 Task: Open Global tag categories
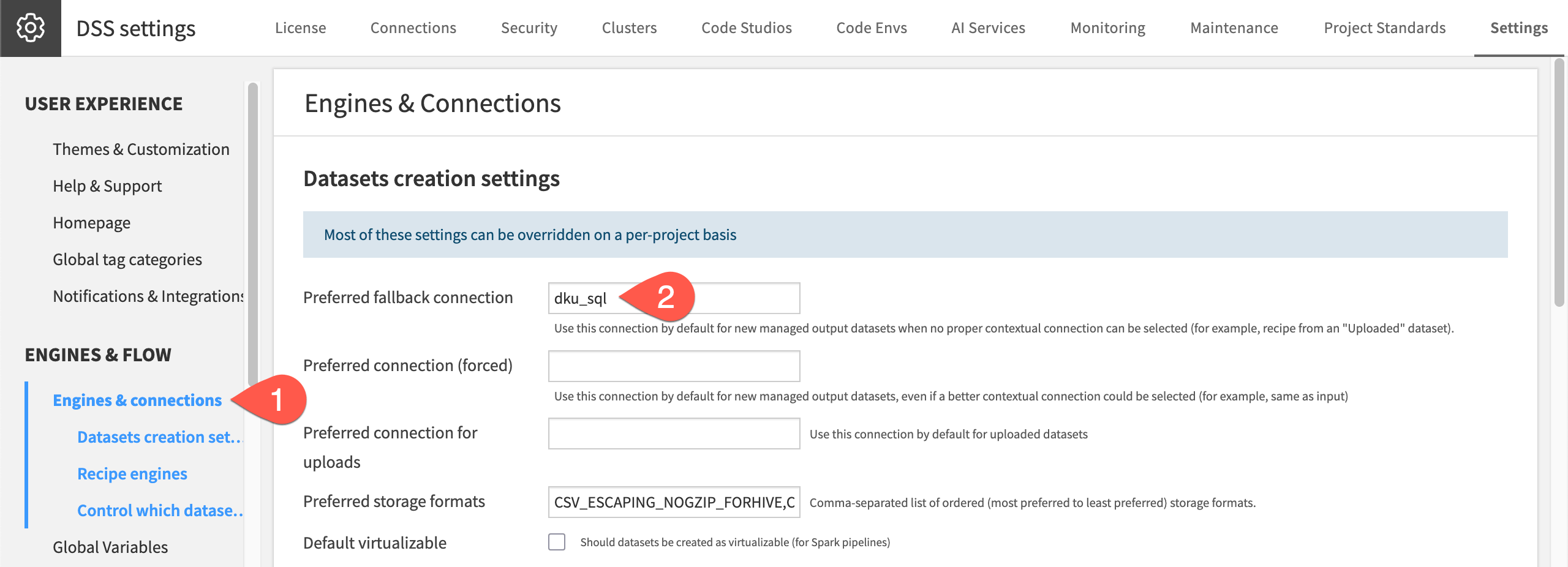click(127, 260)
